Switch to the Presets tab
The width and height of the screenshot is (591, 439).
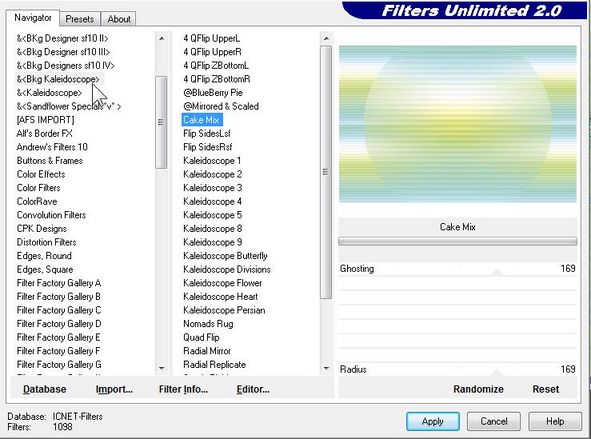point(80,19)
